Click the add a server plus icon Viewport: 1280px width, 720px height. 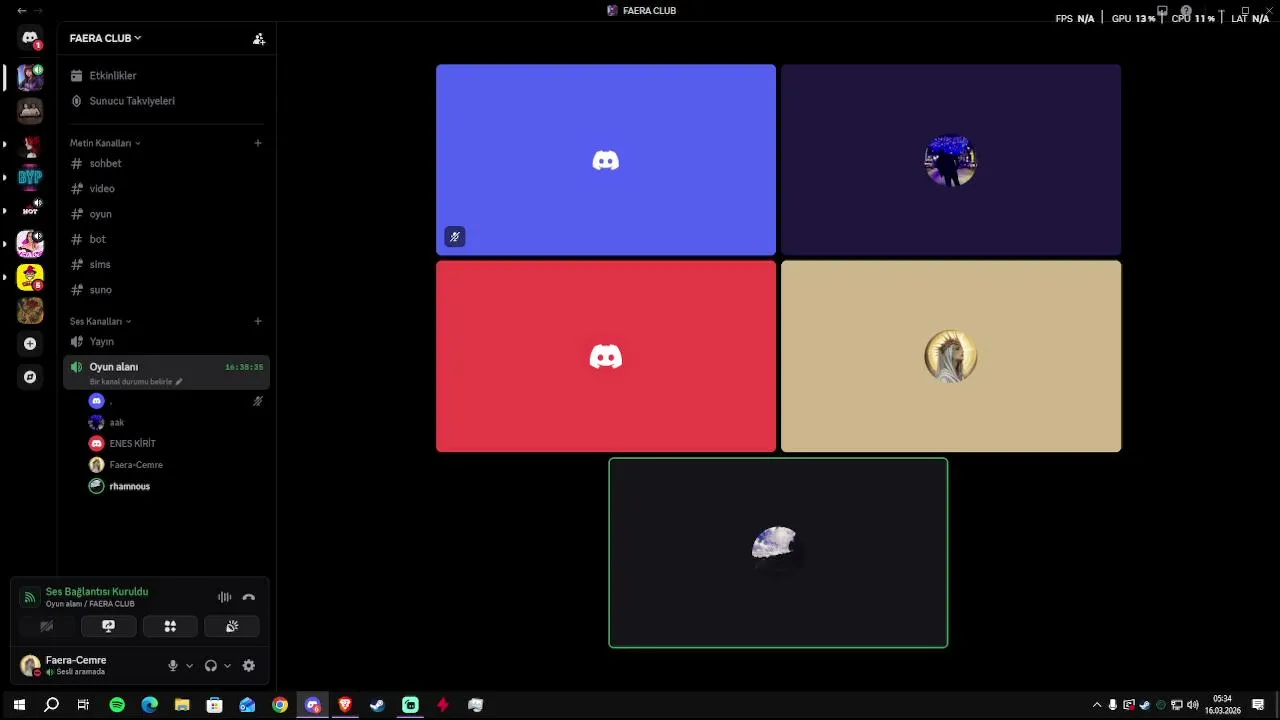pos(30,344)
